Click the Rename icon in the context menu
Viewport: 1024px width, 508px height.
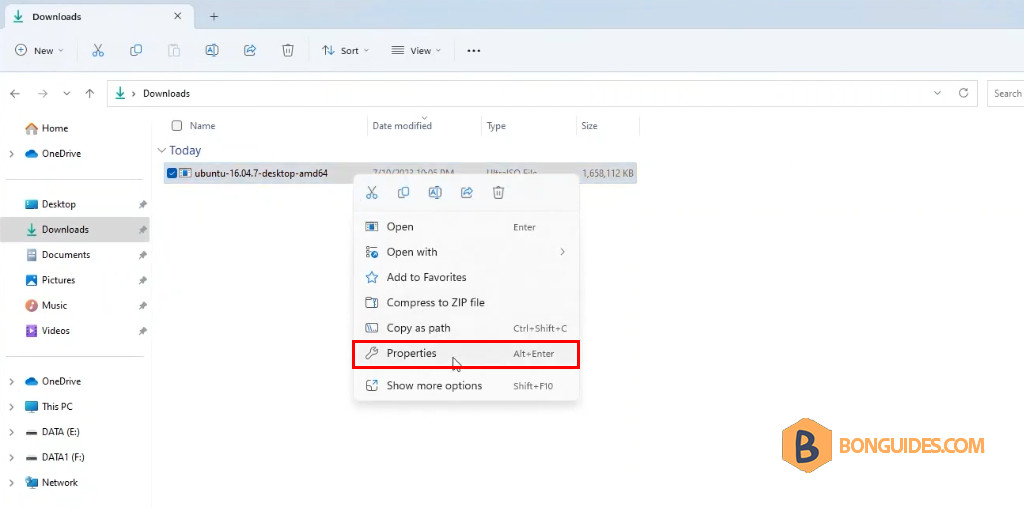(x=435, y=193)
